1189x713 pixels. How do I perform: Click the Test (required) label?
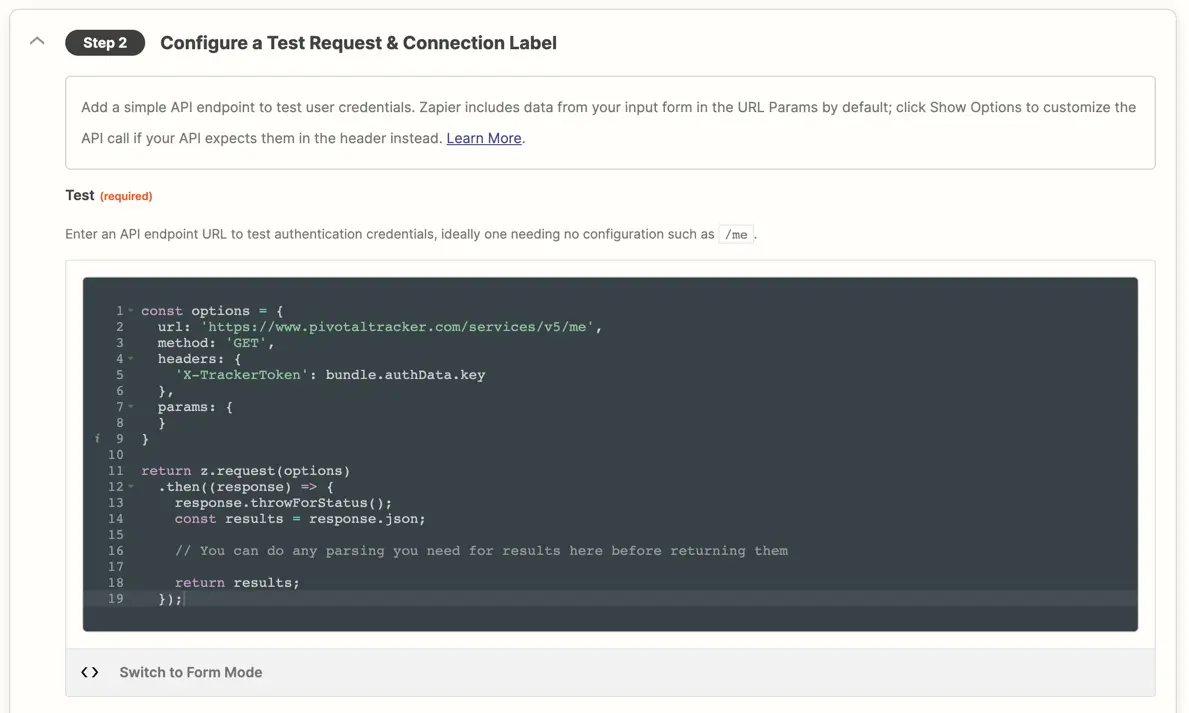click(108, 196)
